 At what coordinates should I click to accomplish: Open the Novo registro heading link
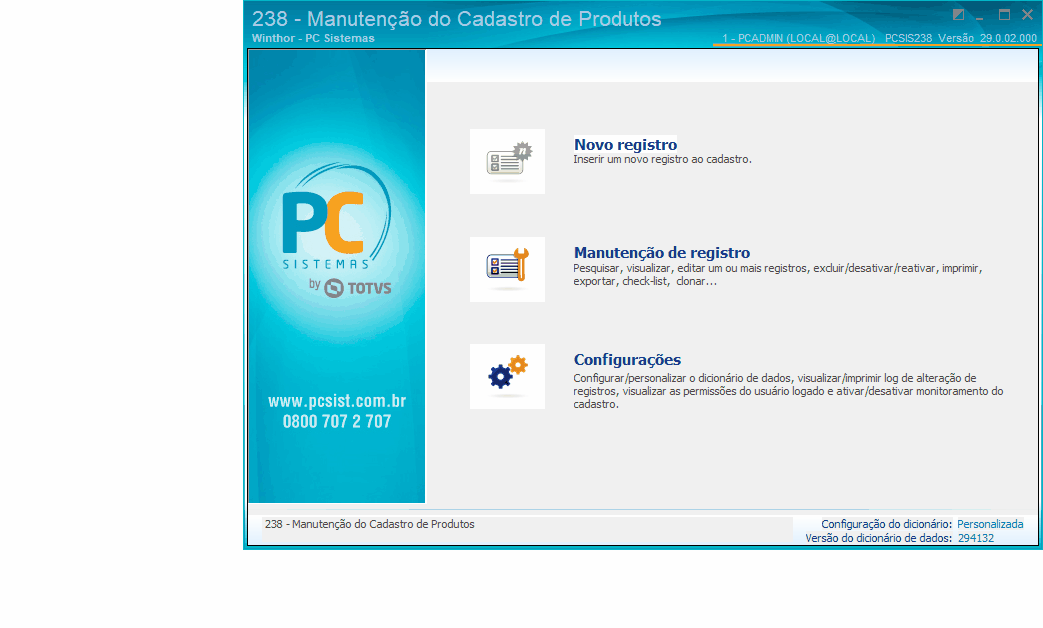pos(625,144)
